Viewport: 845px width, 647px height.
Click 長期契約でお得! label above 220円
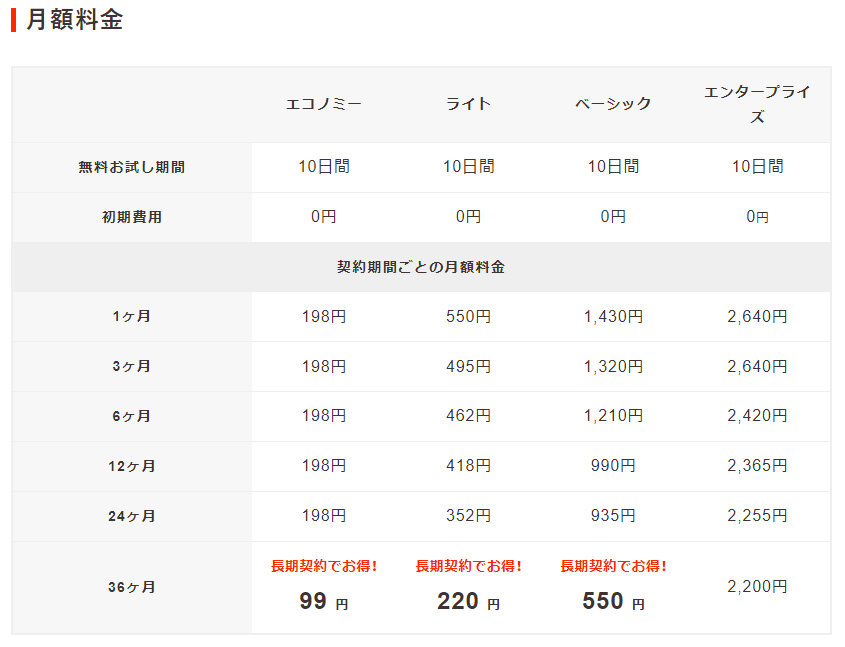point(468,566)
